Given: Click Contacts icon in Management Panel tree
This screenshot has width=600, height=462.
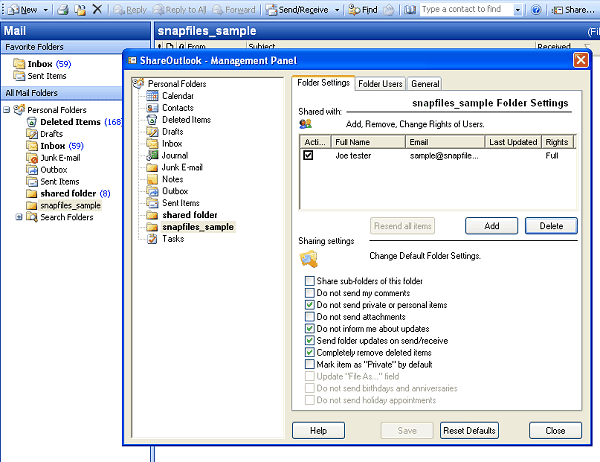Looking at the screenshot, I should point(152,108).
